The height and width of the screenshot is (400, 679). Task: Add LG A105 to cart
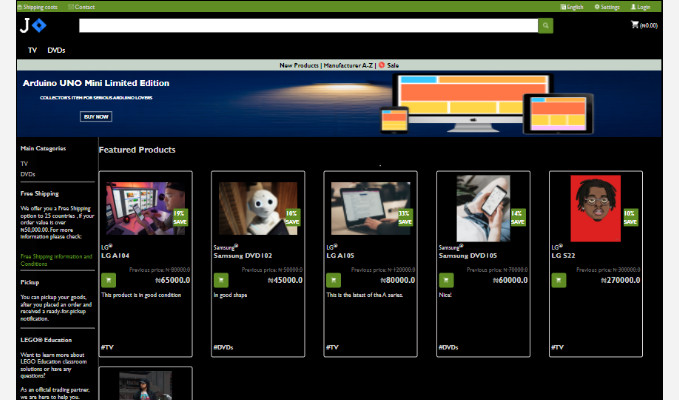coord(333,280)
